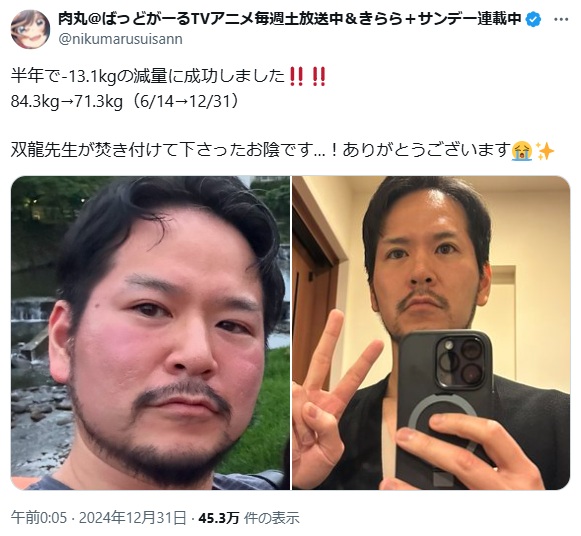The image size is (581, 536).
Task: Click the first red double-exclamation emoji
Action: pyautogui.click(x=296, y=77)
